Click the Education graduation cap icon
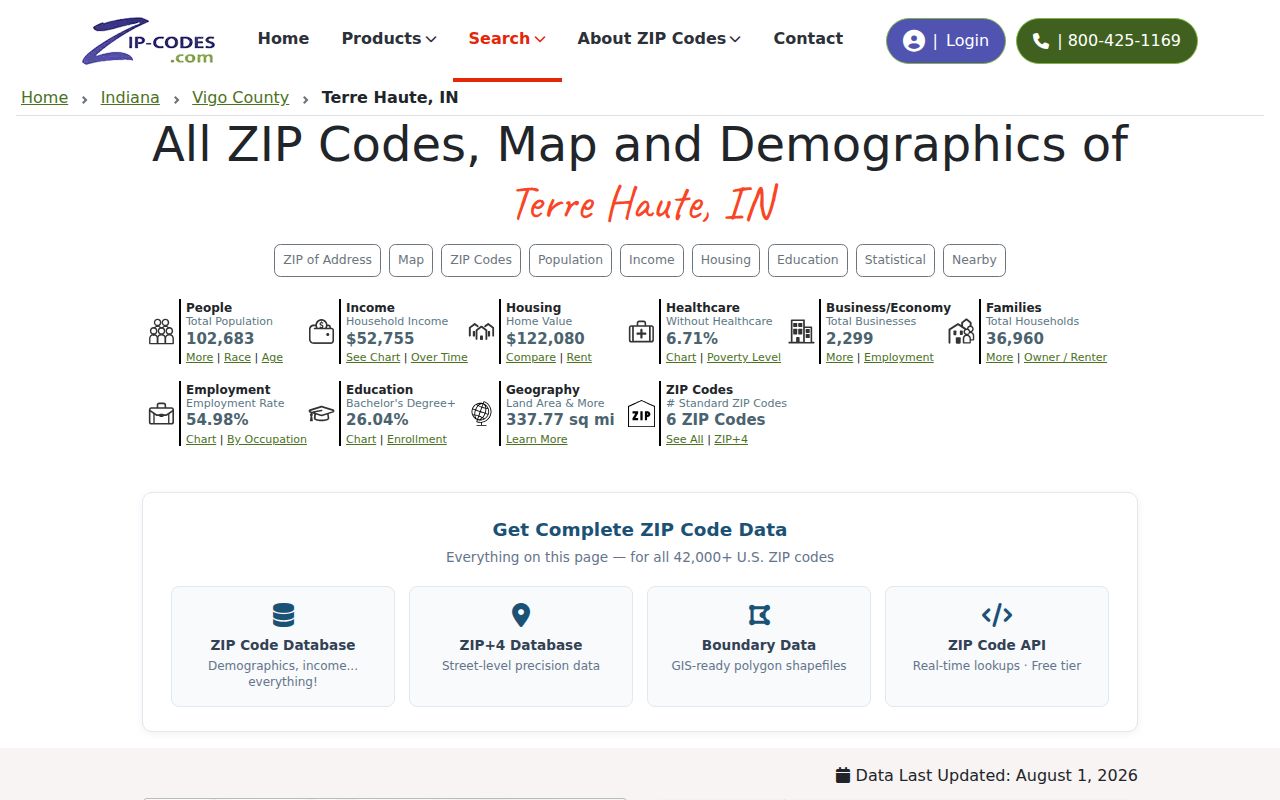This screenshot has height=800, width=1280. tap(321, 414)
